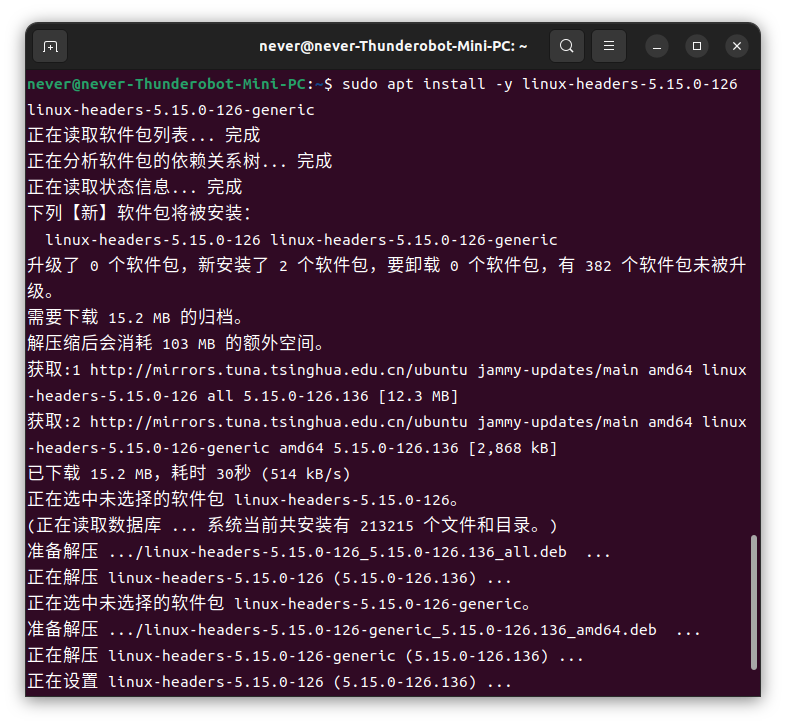786x725 pixels.
Task: Click line '已下载 15.2 MB, 耗时 30秒 (514 kB/s)'
Action: 189,474
